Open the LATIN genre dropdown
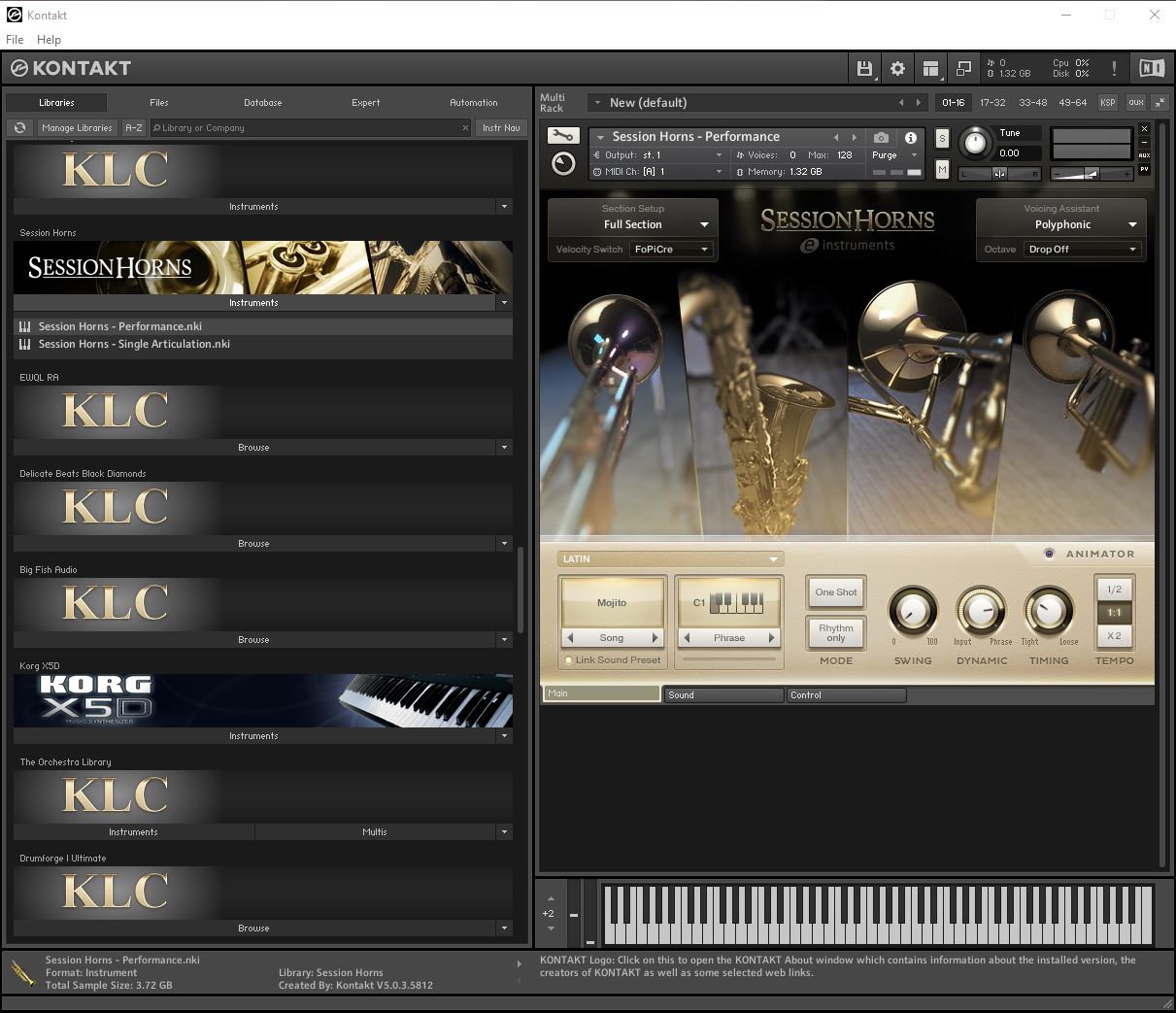 pos(670,559)
